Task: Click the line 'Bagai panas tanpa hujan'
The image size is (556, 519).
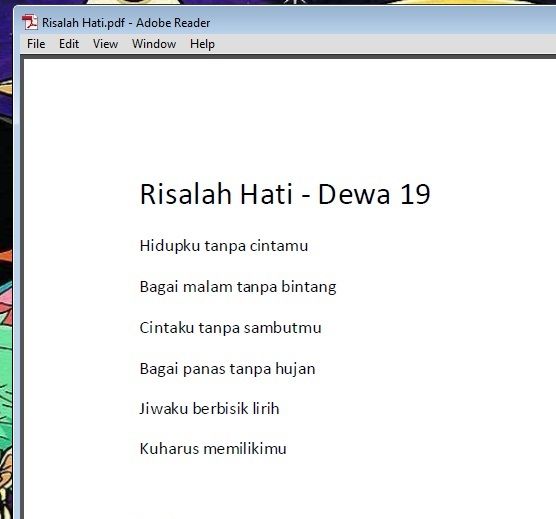Action: coord(227,369)
